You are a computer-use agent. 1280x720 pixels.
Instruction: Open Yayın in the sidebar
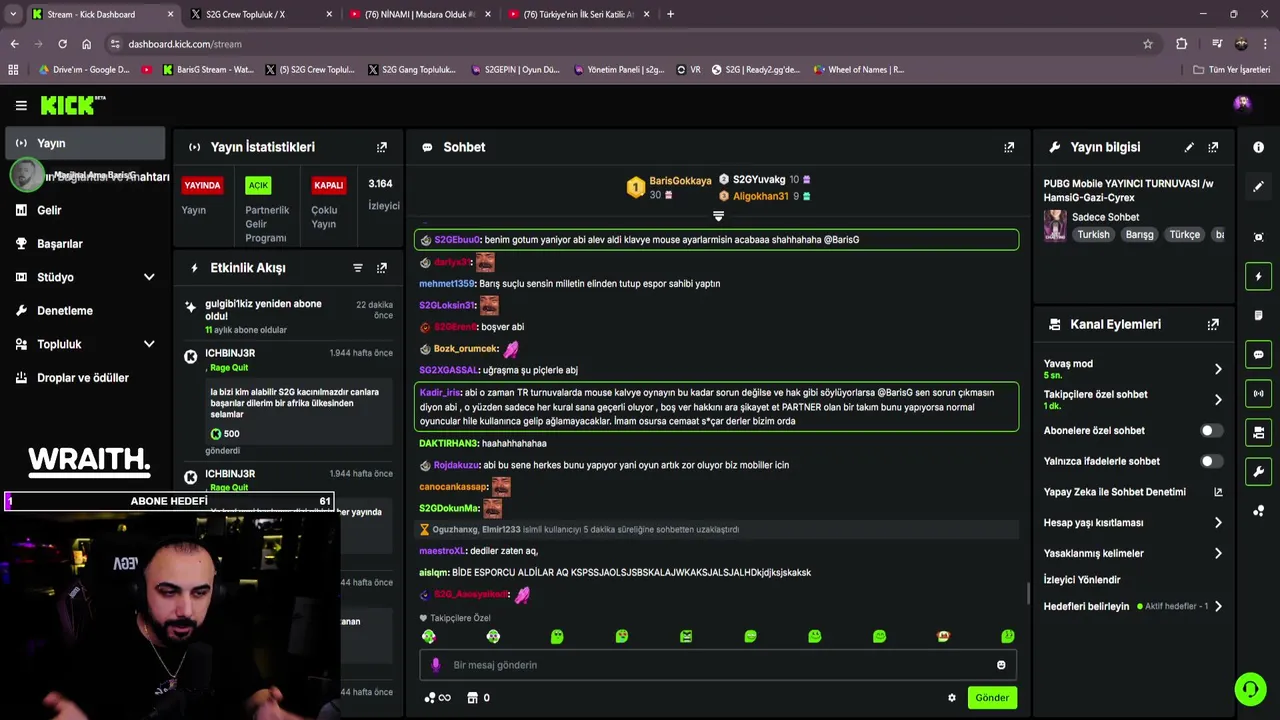click(x=85, y=143)
